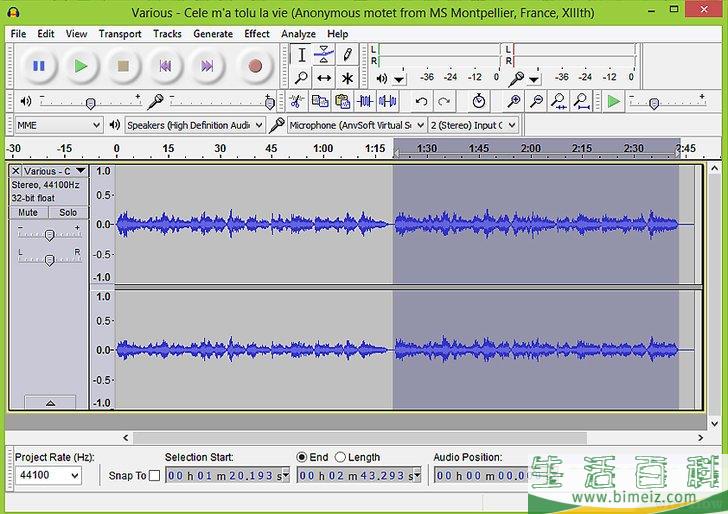Select the Length radio button
Screen dimensions: 728x514
click(x=340, y=457)
